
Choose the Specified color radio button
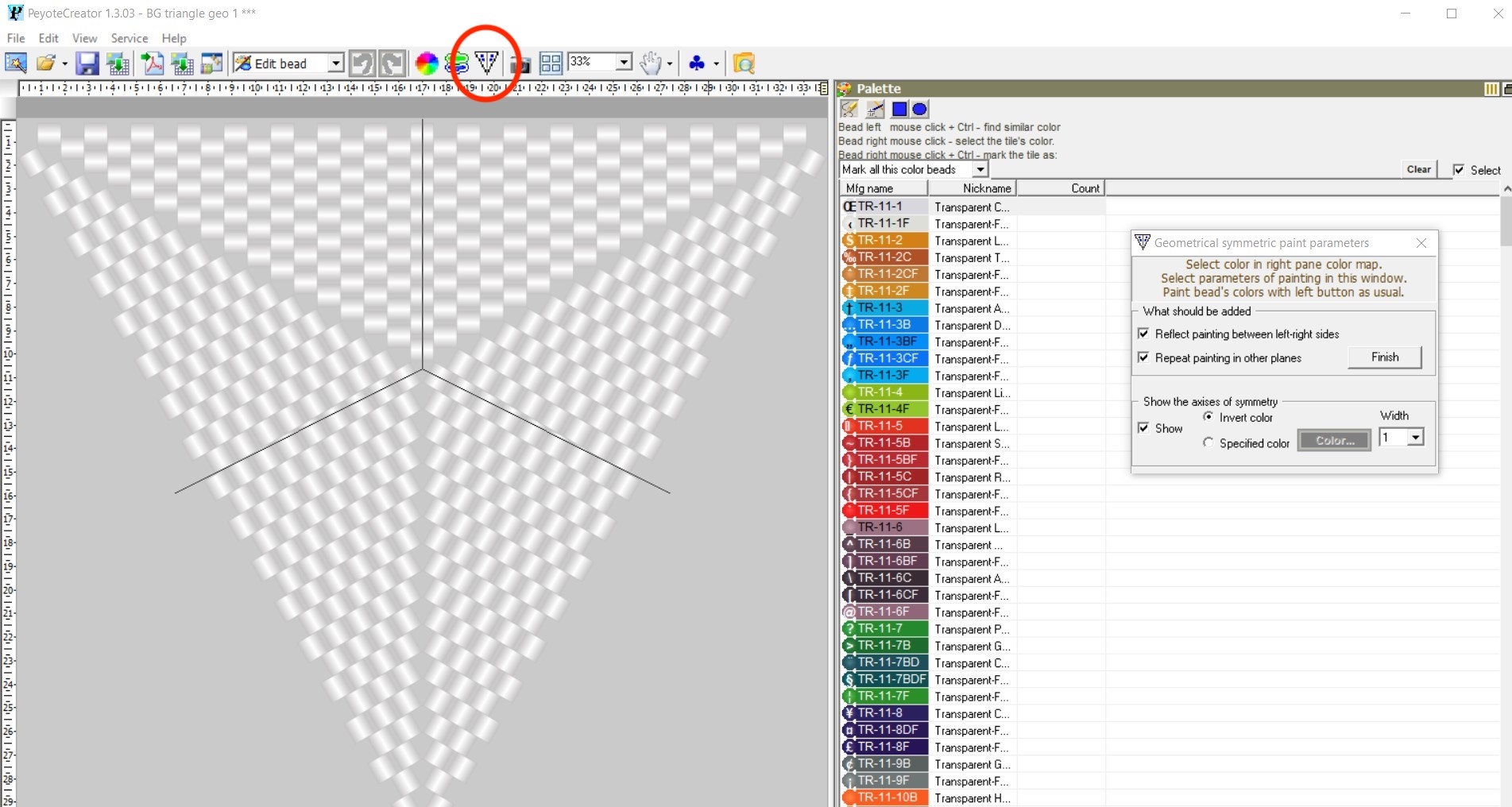[x=1208, y=442]
